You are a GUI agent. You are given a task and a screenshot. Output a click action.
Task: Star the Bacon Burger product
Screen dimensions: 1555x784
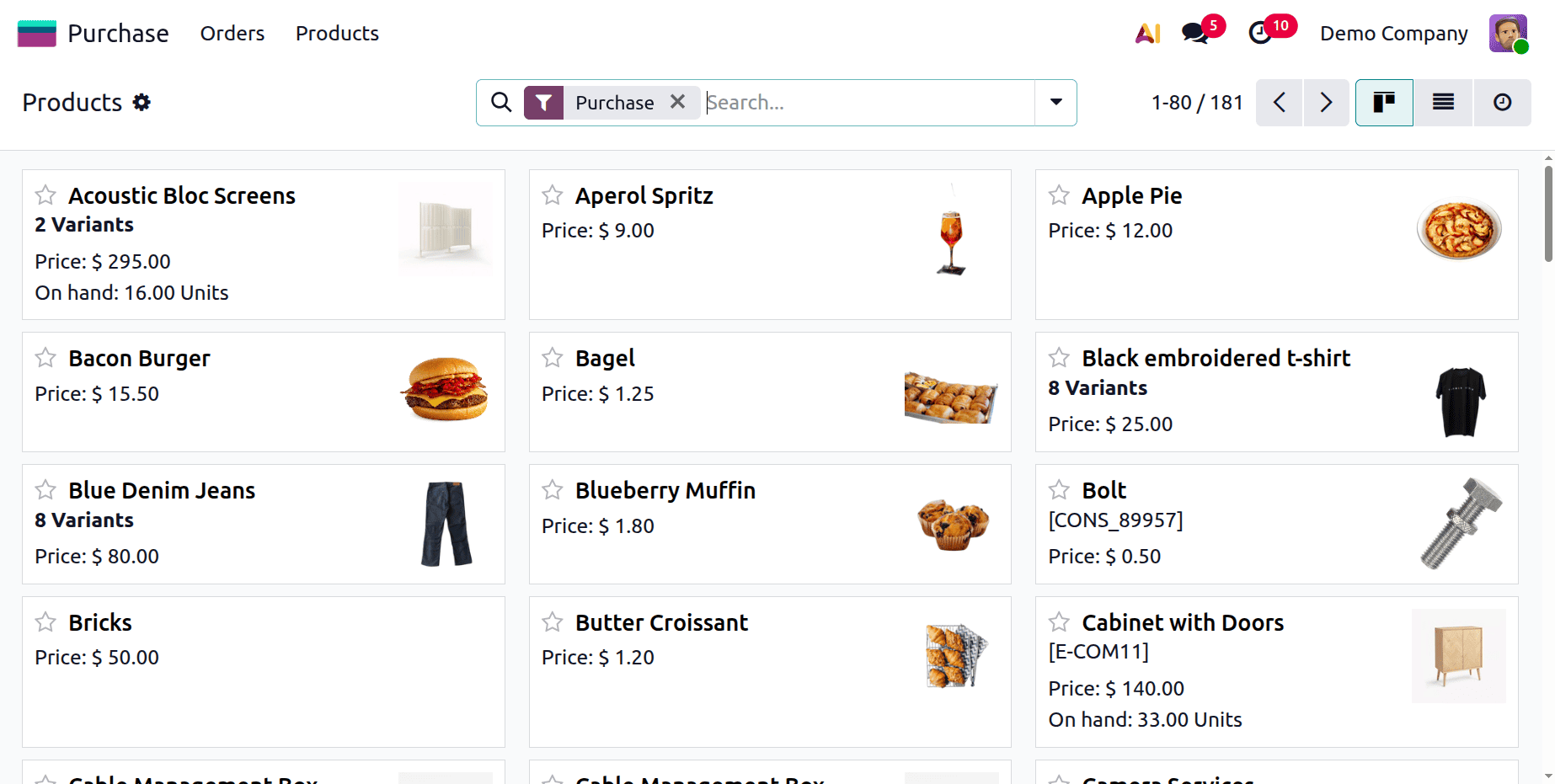[x=46, y=358]
